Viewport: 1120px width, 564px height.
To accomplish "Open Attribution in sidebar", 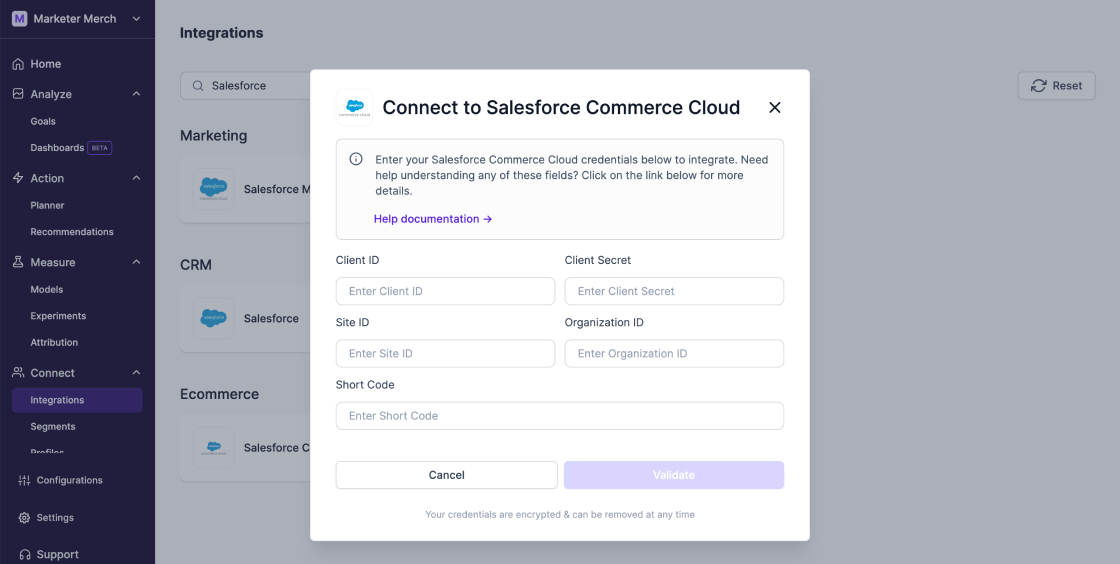I will (54, 343).
